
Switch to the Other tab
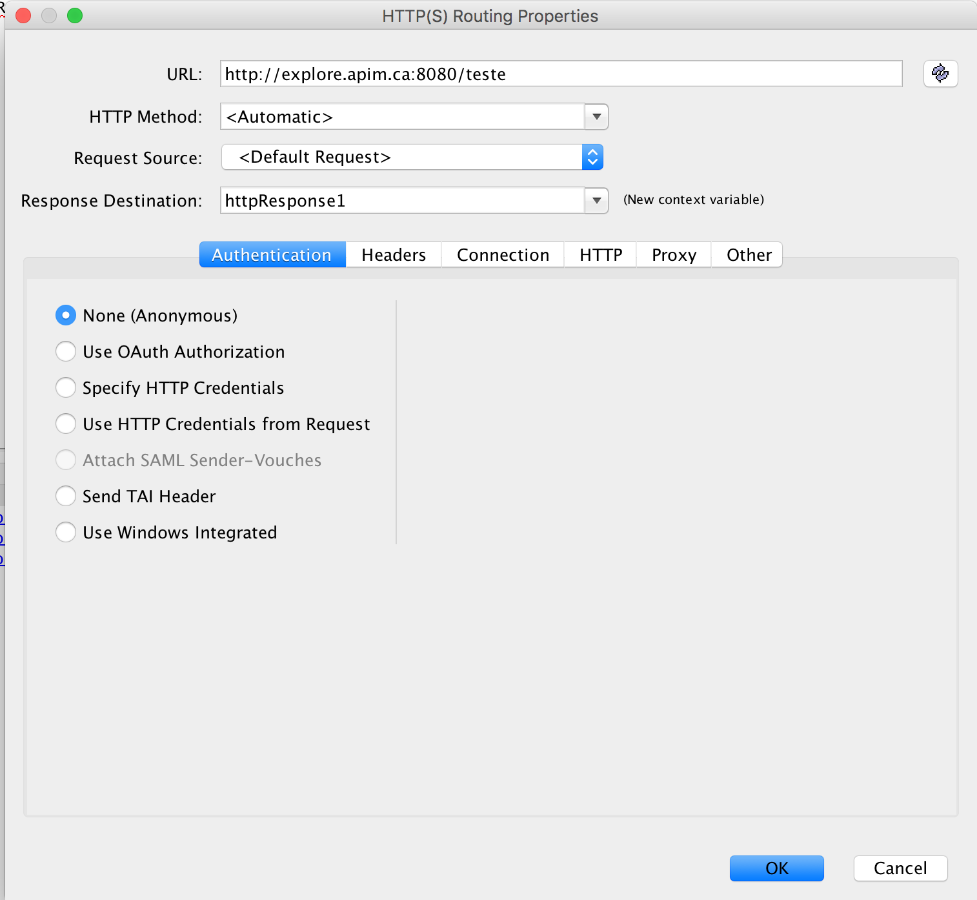747,254
